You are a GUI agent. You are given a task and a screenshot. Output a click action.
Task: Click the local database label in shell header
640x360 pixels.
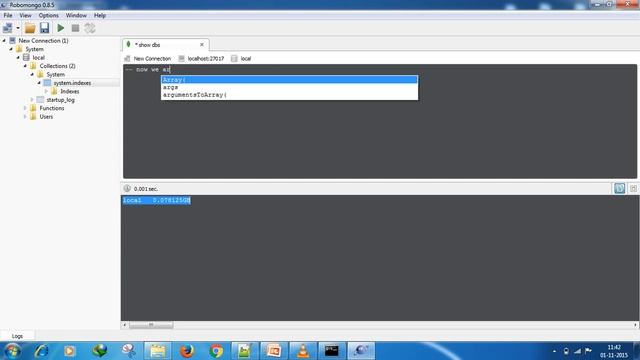pos(246,58)
